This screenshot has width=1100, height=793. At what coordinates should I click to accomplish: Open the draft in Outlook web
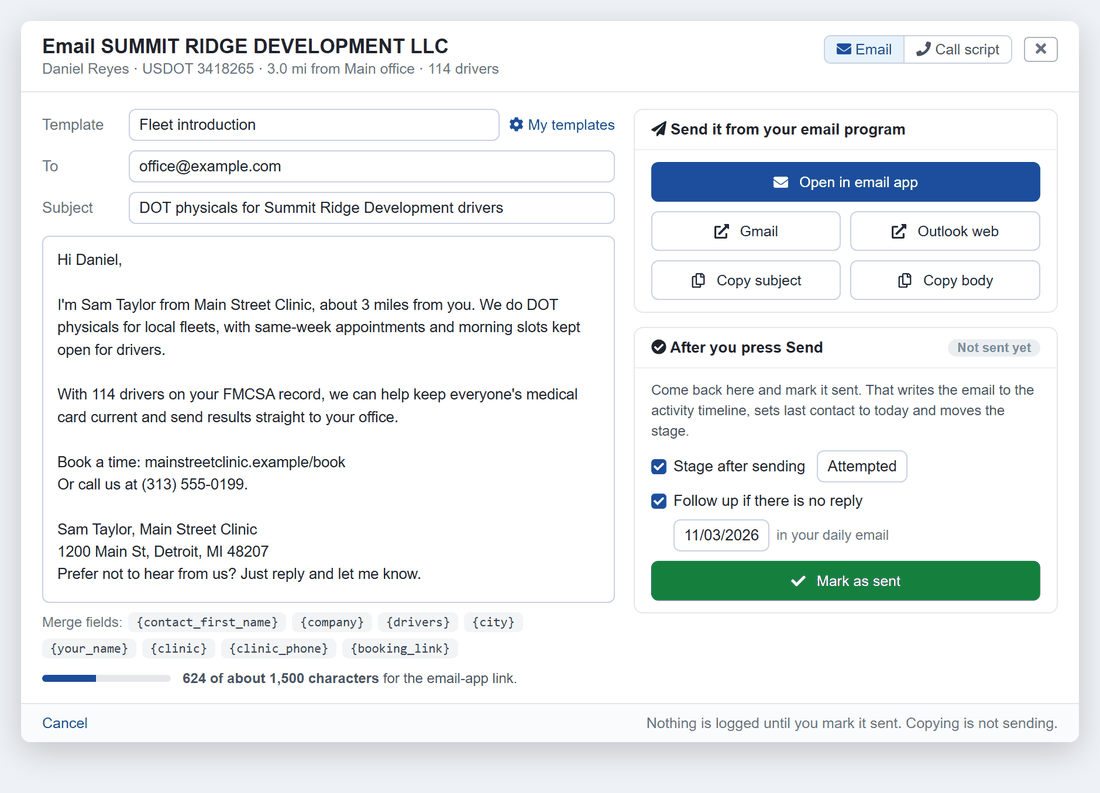(945, 231)
